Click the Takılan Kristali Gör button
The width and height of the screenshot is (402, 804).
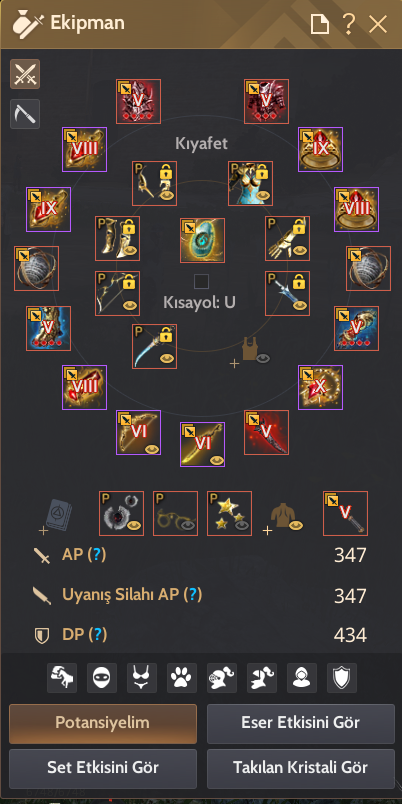pos(300,769)
